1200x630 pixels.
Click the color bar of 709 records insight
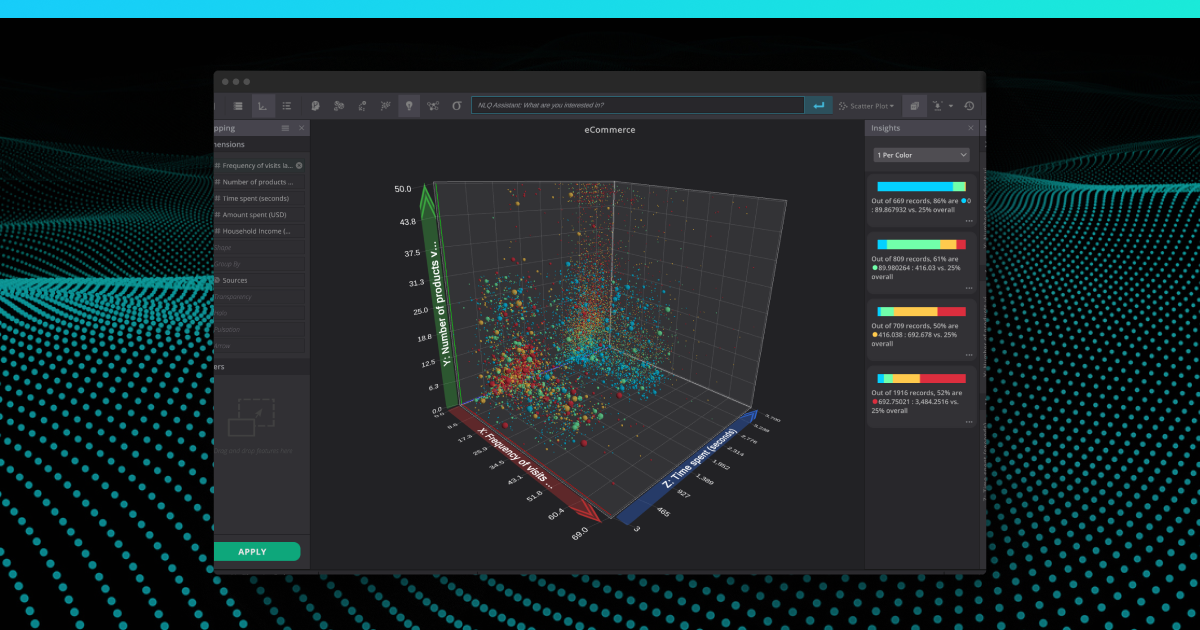[921, 312]
